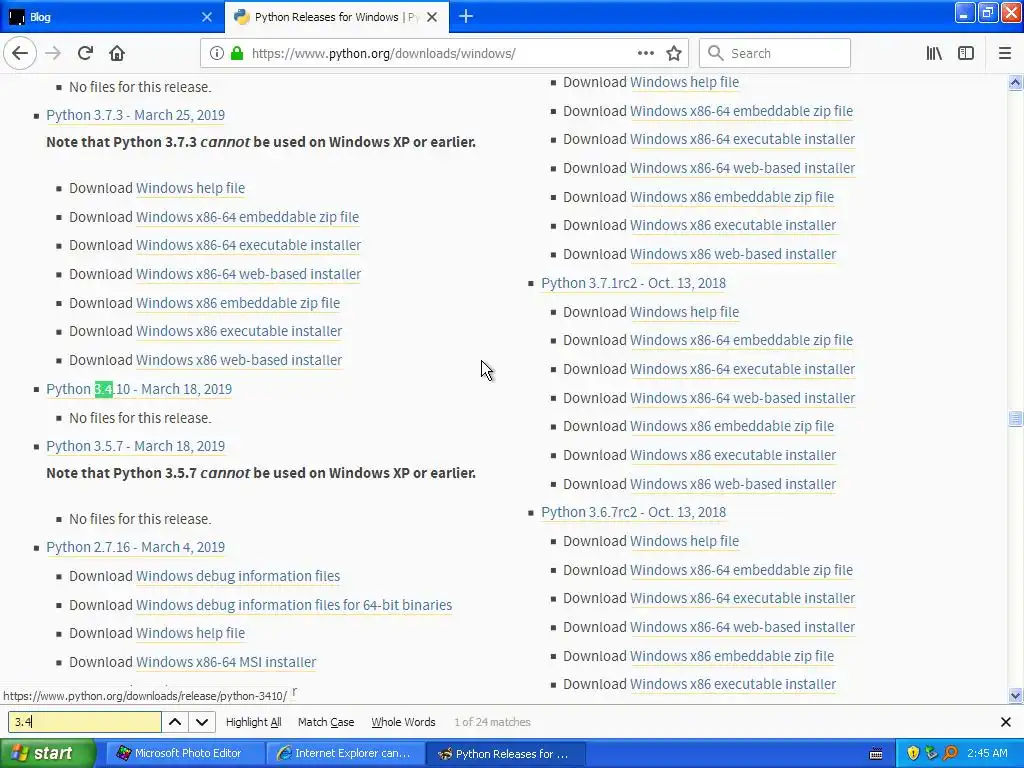Open Python 3.6.7rc2 - Oct. 13, 2018 link
This screenshot has height=768, width=1024.
633,513
